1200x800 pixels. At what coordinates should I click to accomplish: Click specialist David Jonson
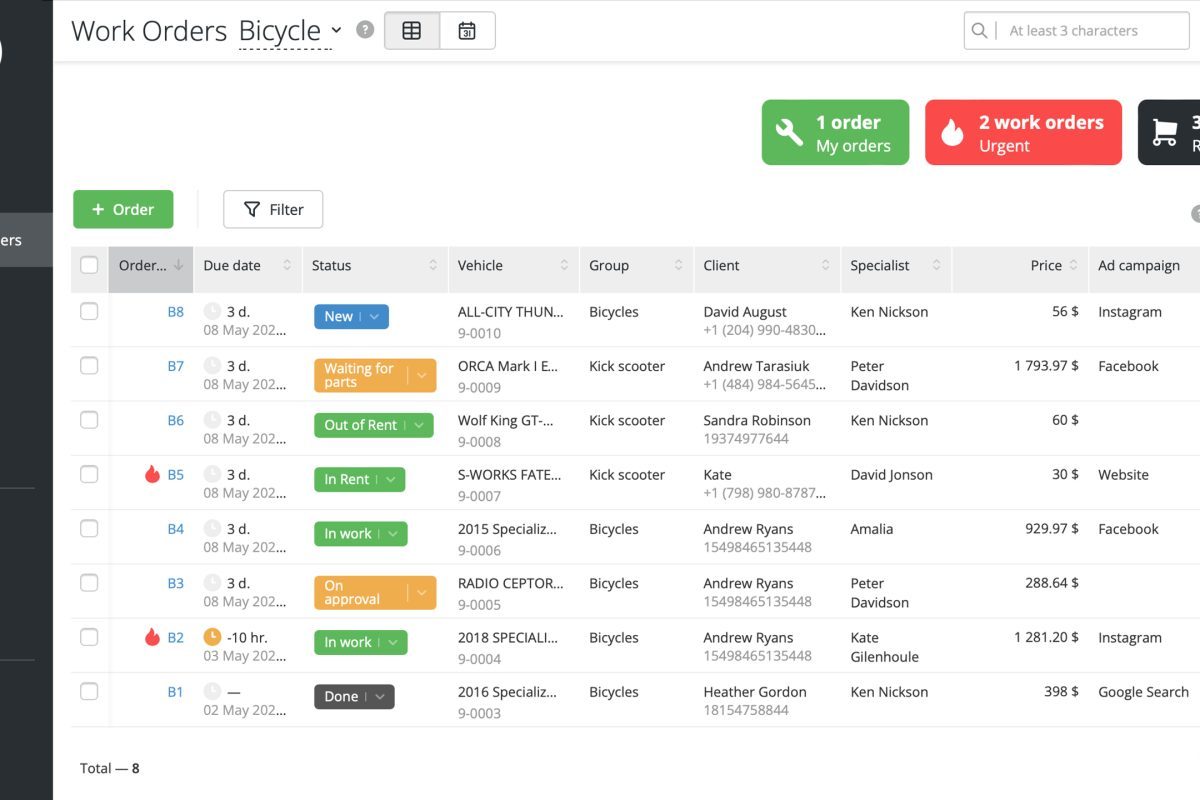tap(891, 475)
